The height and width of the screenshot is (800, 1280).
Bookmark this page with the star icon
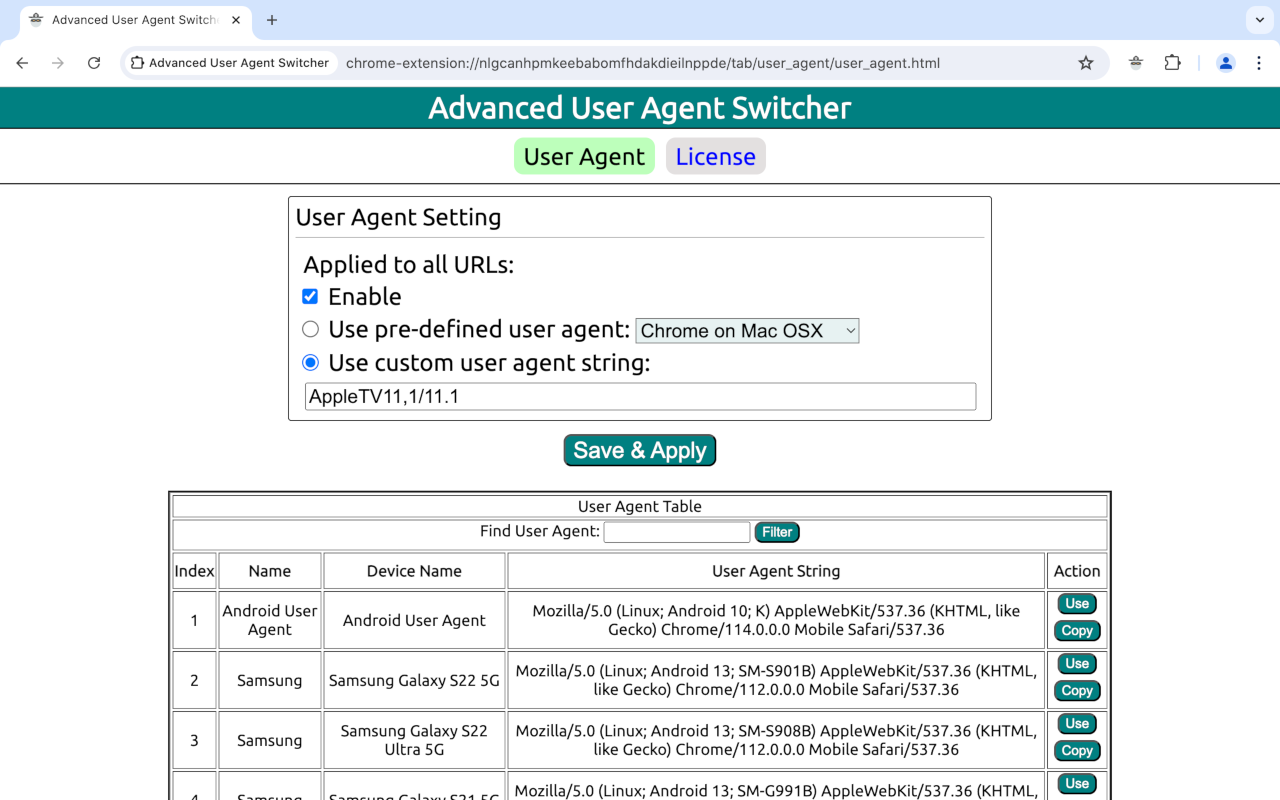[x=1086, y=62]
